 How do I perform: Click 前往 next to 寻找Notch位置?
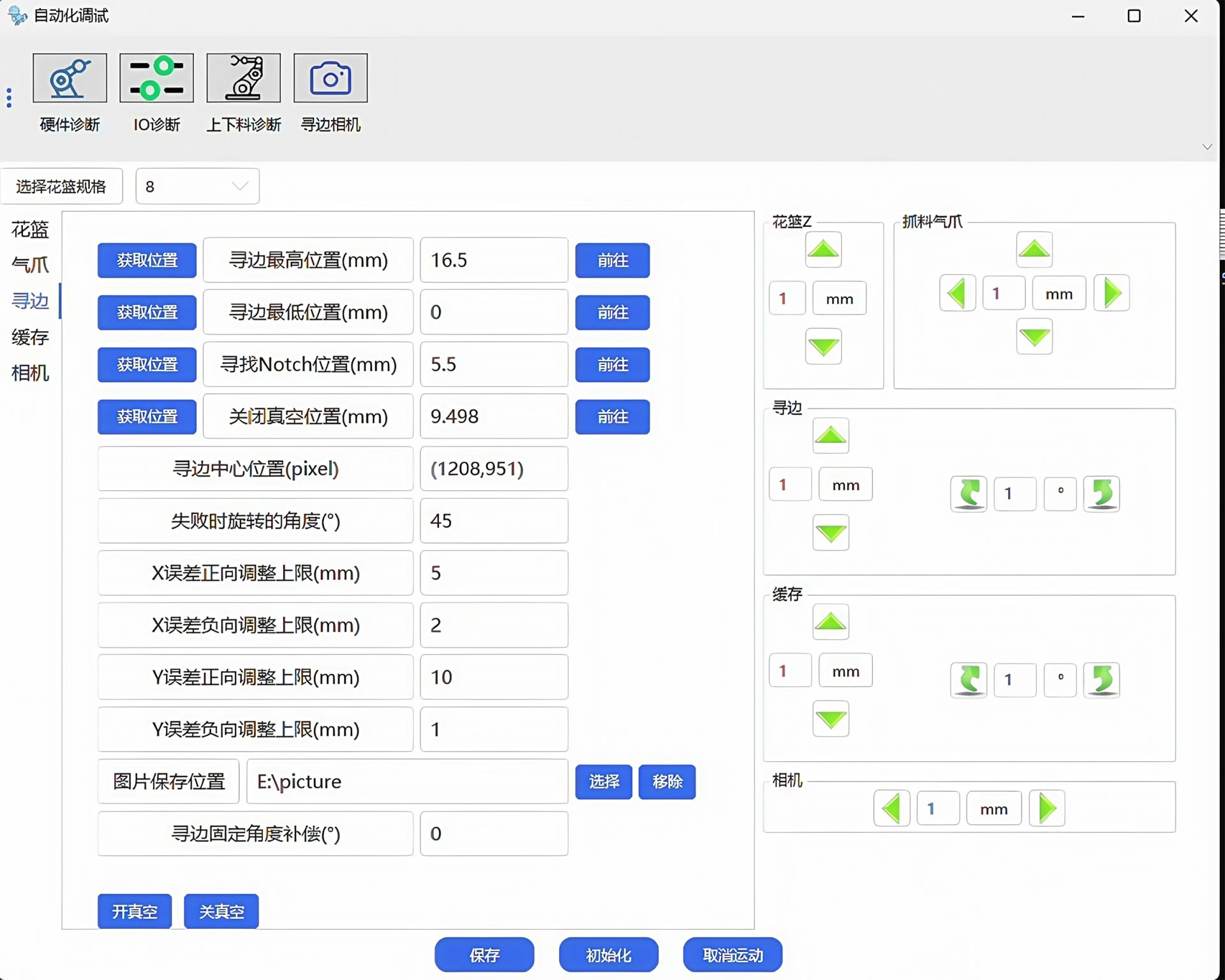612,364
